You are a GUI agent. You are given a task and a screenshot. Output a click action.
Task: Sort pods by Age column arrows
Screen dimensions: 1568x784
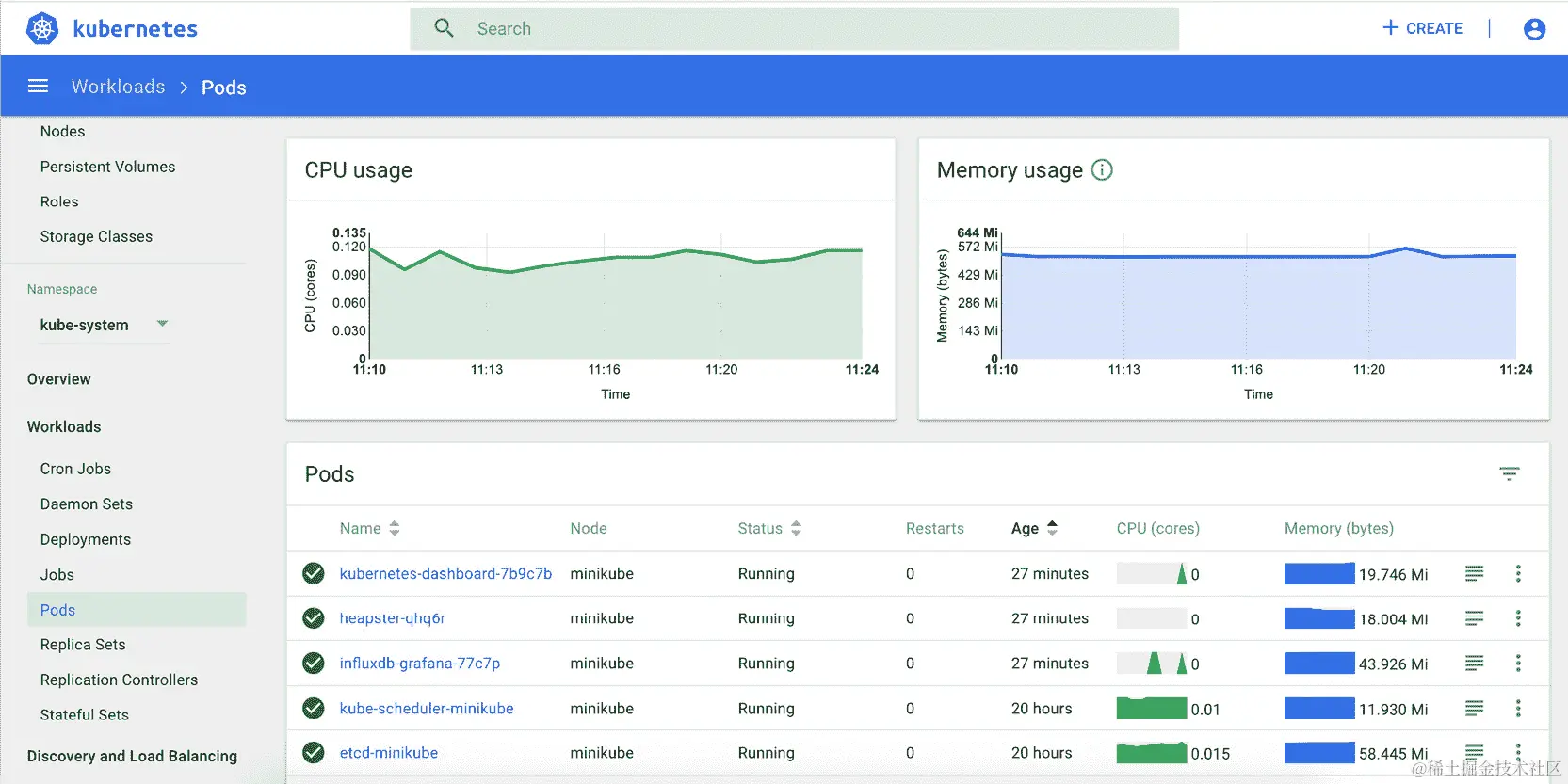click(1052, 528)
